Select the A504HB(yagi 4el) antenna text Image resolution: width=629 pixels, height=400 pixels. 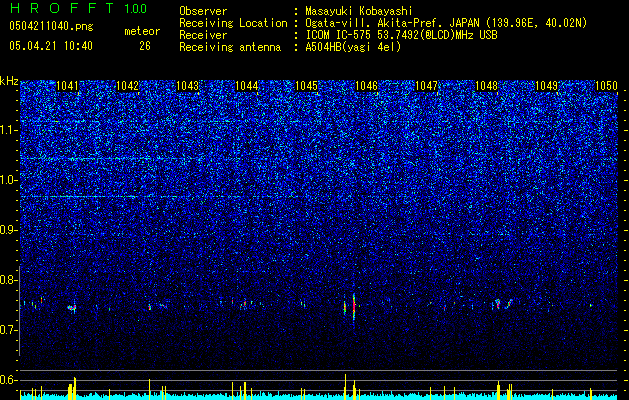(x=353, y=47)
